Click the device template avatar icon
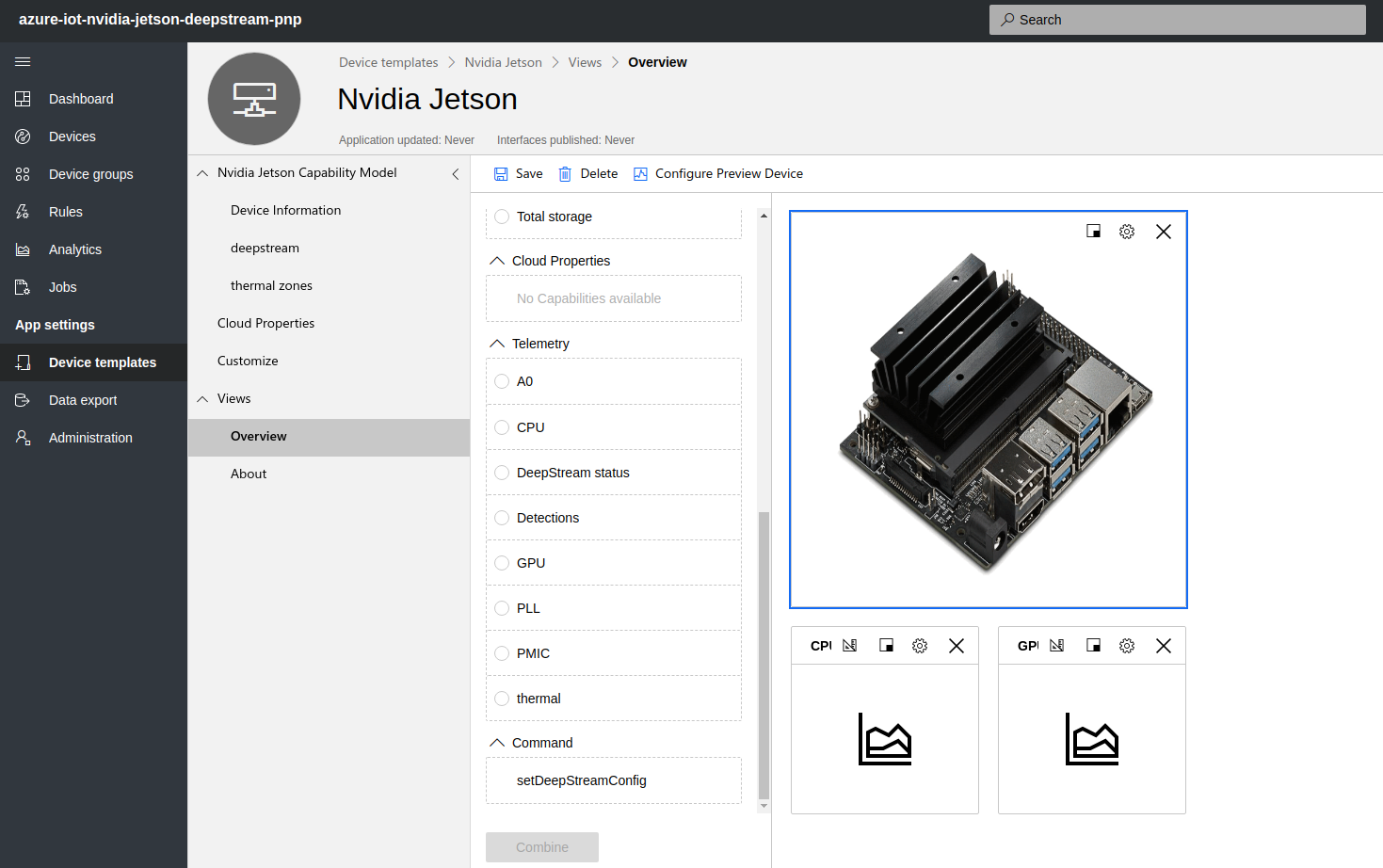Image resolution: width=1383 pixels, height=868 pixels. 254,99
